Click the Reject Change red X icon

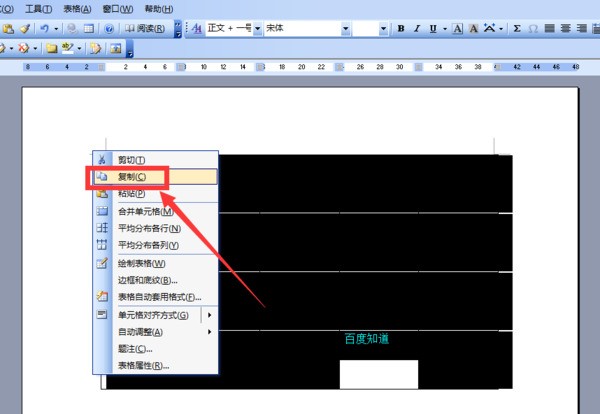24,49
